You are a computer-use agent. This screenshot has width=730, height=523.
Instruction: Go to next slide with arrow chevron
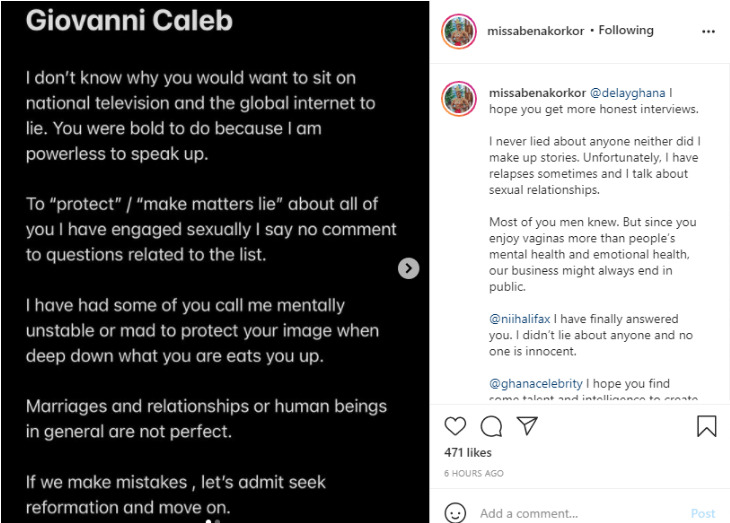[408, 268]
